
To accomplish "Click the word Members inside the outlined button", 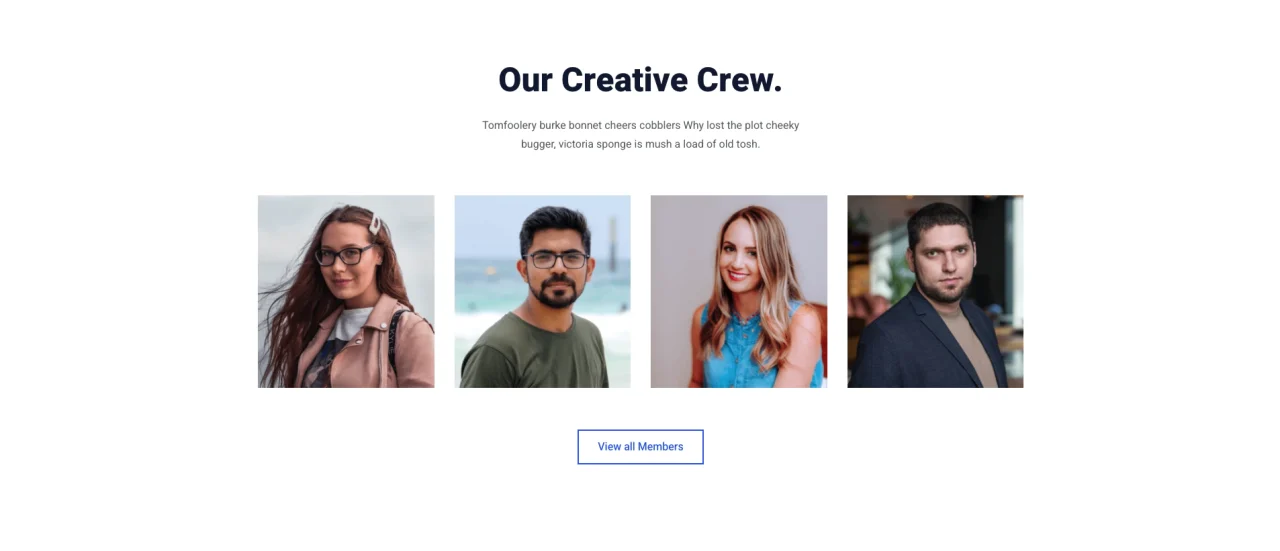I will [661, 447].
